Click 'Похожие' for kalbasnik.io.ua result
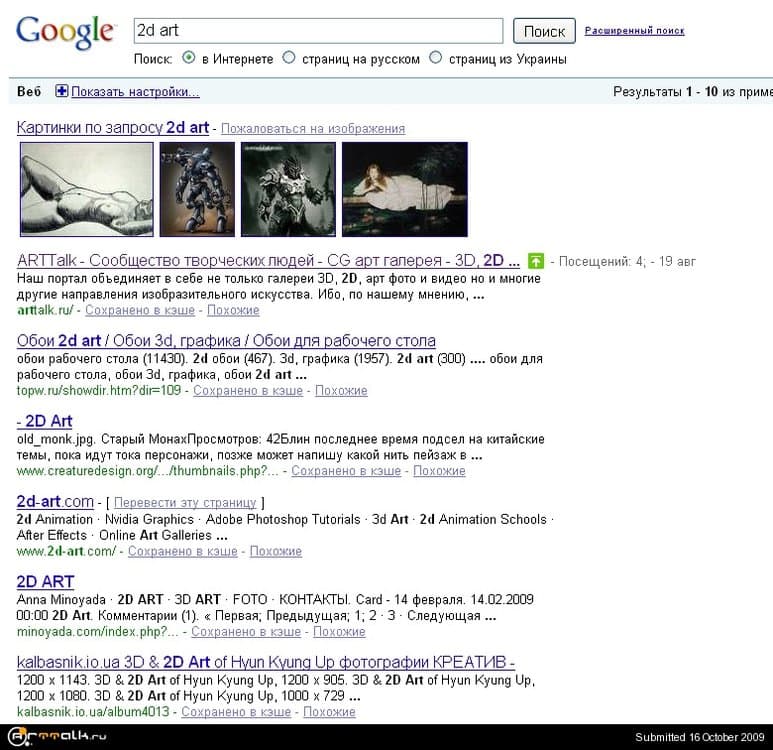 click(x=329, y=712)
